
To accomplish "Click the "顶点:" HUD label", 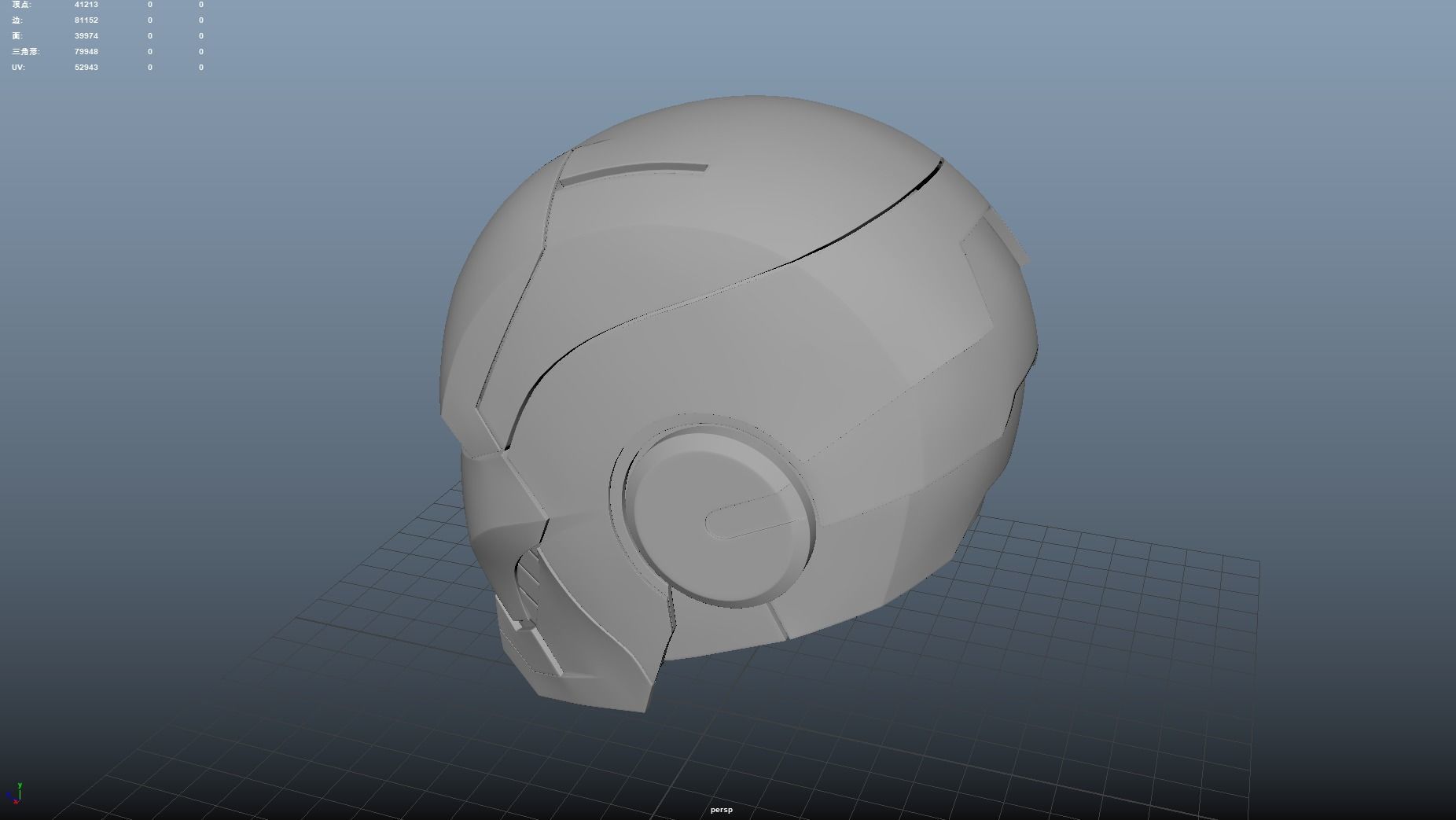I will [21, 5].
